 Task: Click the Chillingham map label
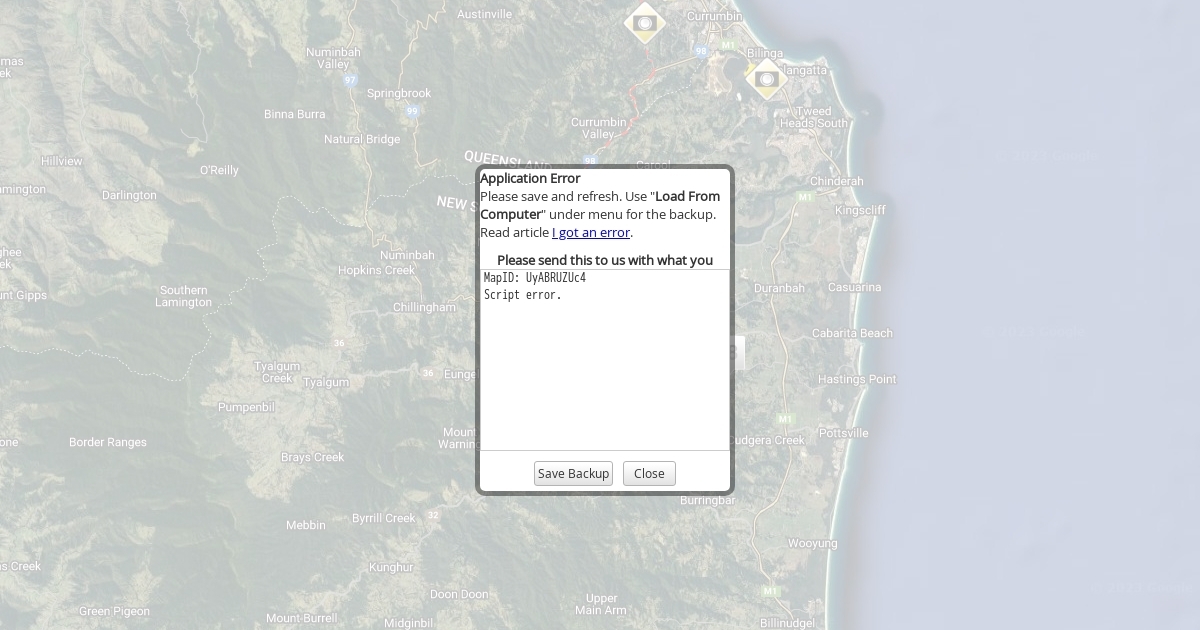(x=424, y=307)
